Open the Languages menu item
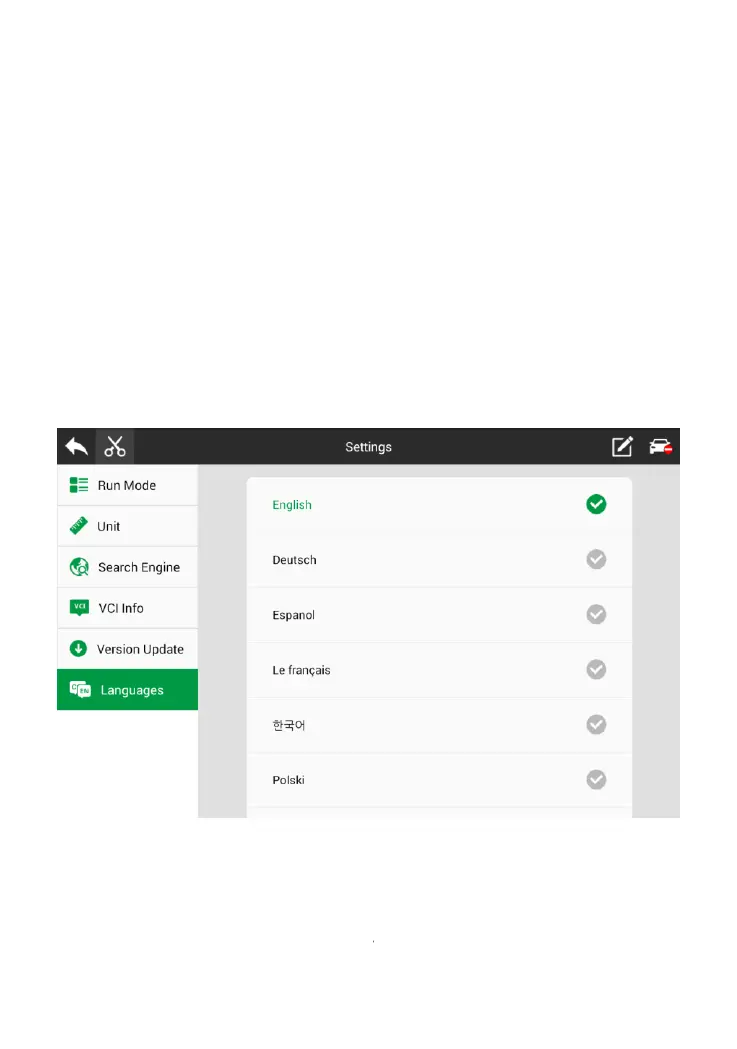Image resolution: width=737 pixels, height=1049 pixels. tap(127, 690)
